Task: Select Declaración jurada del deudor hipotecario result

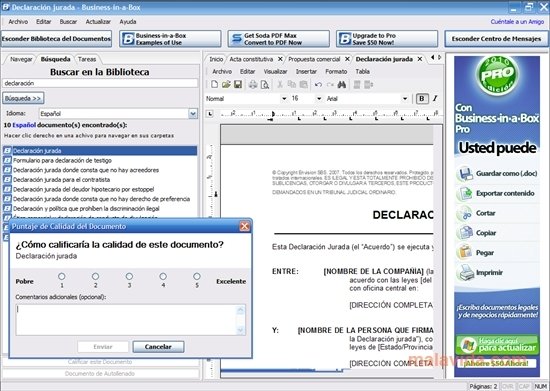Action: [83, 189]
